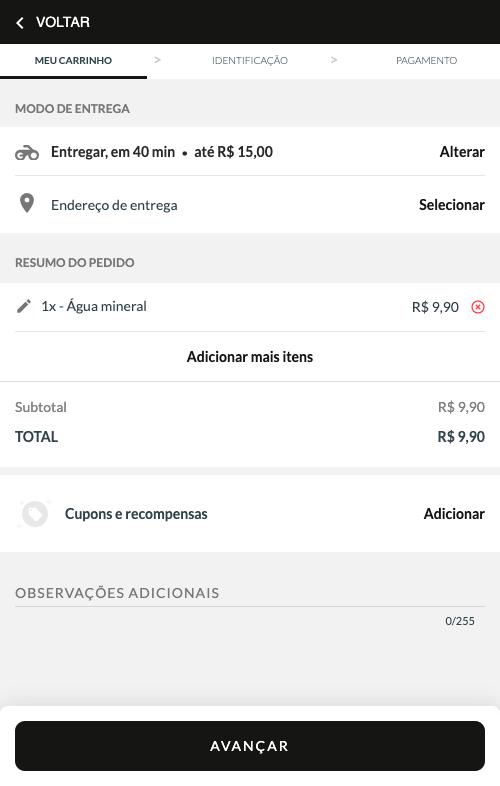The width and height of the screenshot is (500, 786).
Task: Click the Endereço de entrega row text
Action: click(114, 205)
